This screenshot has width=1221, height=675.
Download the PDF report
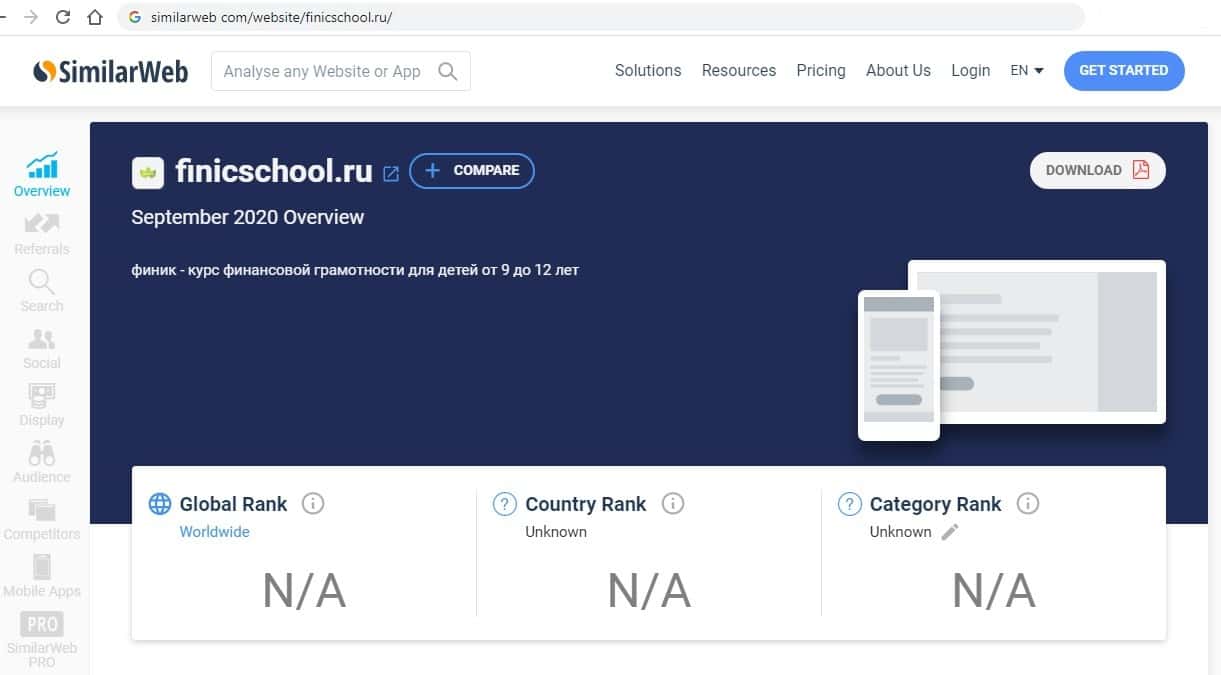1097,170
